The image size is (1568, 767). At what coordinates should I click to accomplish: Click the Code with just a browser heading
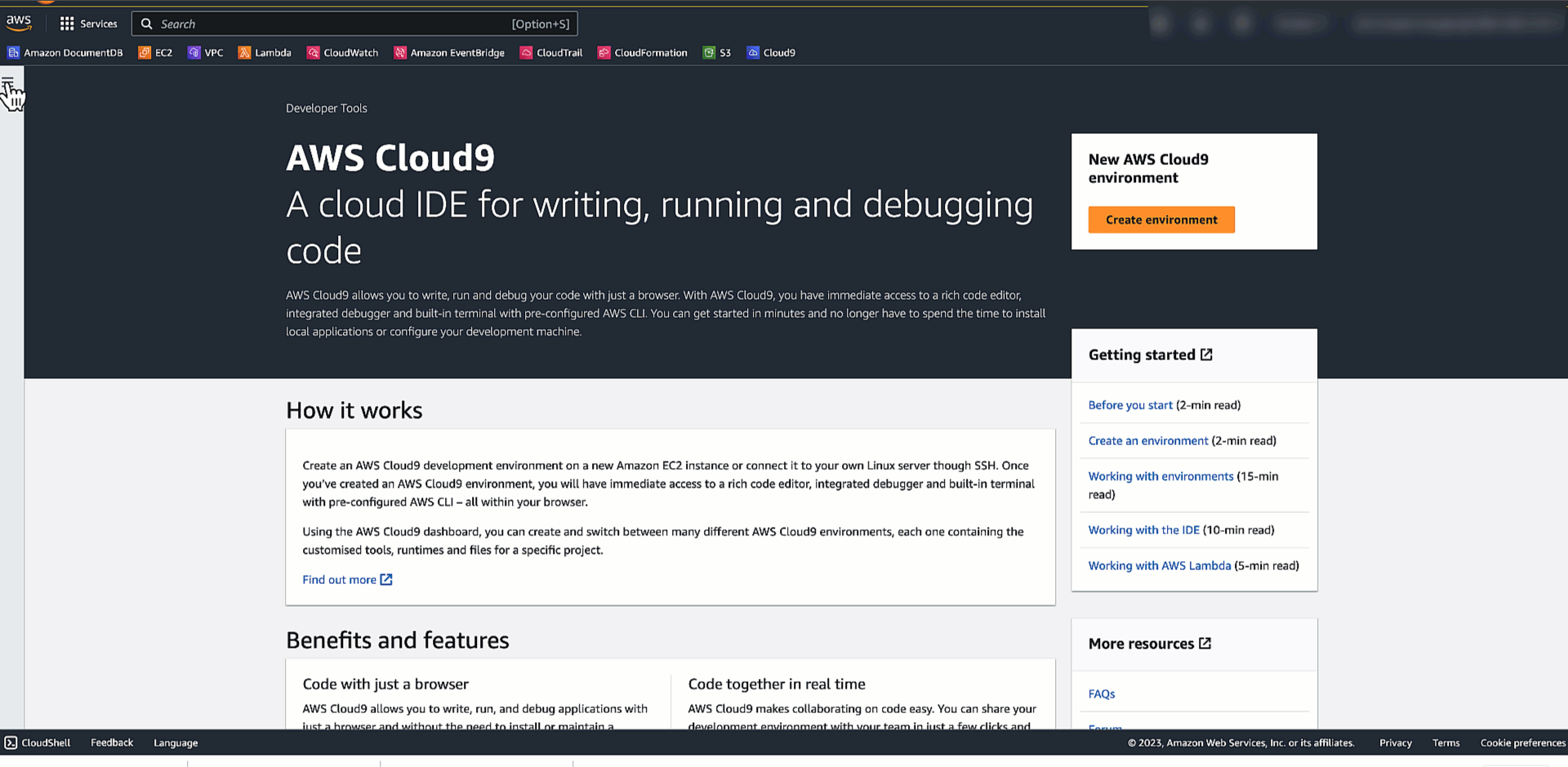[385, 684]
